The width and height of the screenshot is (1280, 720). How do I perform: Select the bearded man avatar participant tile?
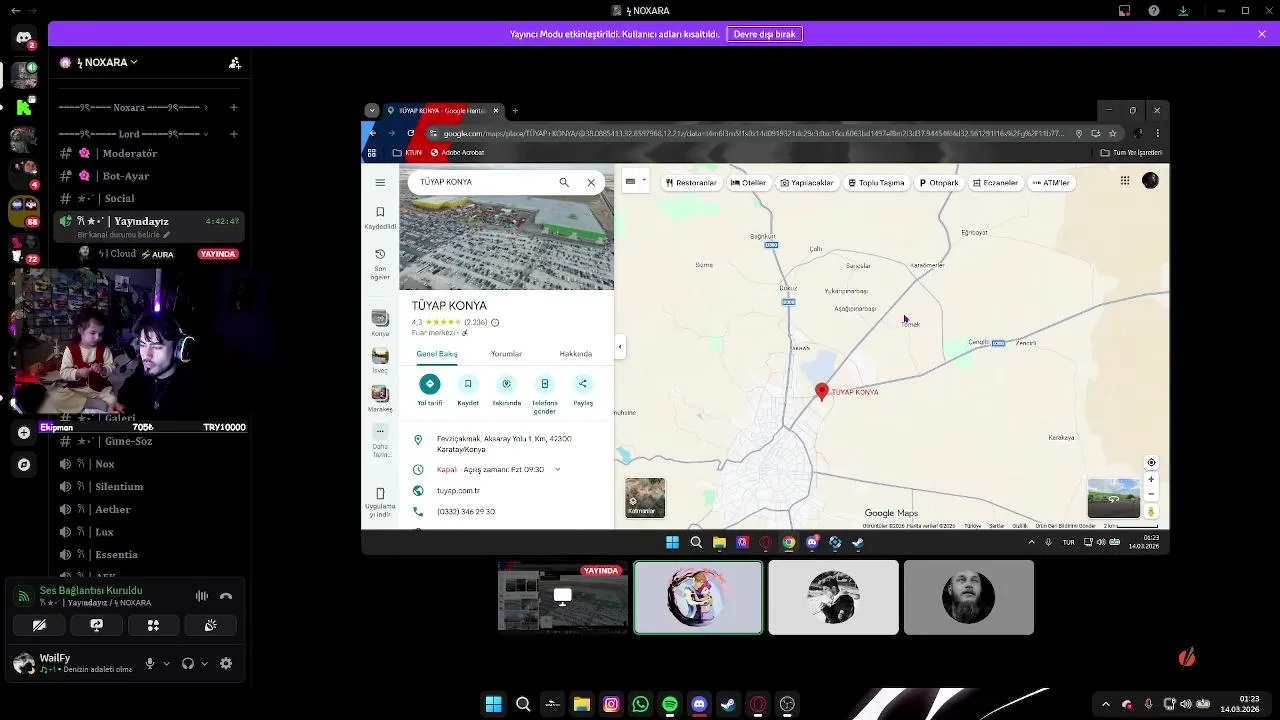[x=969, y=597]
